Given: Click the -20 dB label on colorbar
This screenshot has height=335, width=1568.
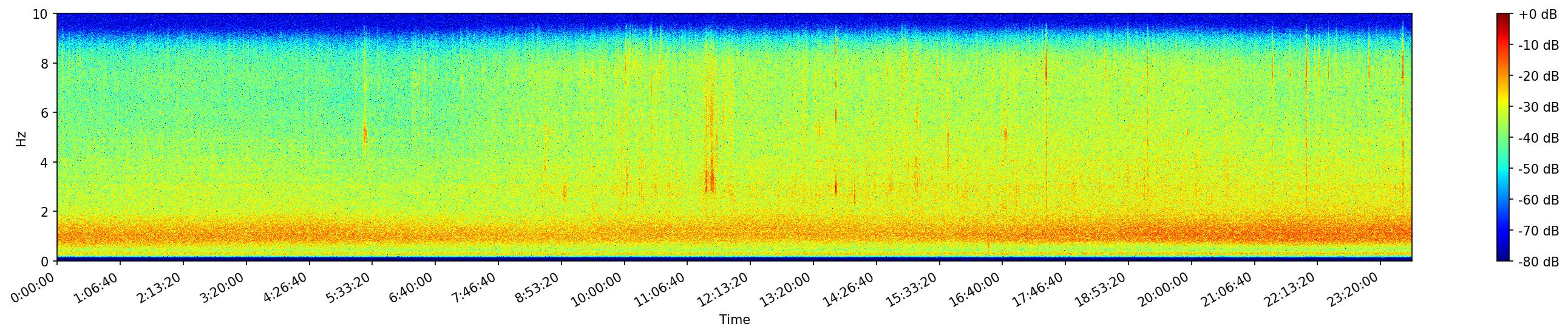Looking at the screenshot, I should [x=1538, y=76].
